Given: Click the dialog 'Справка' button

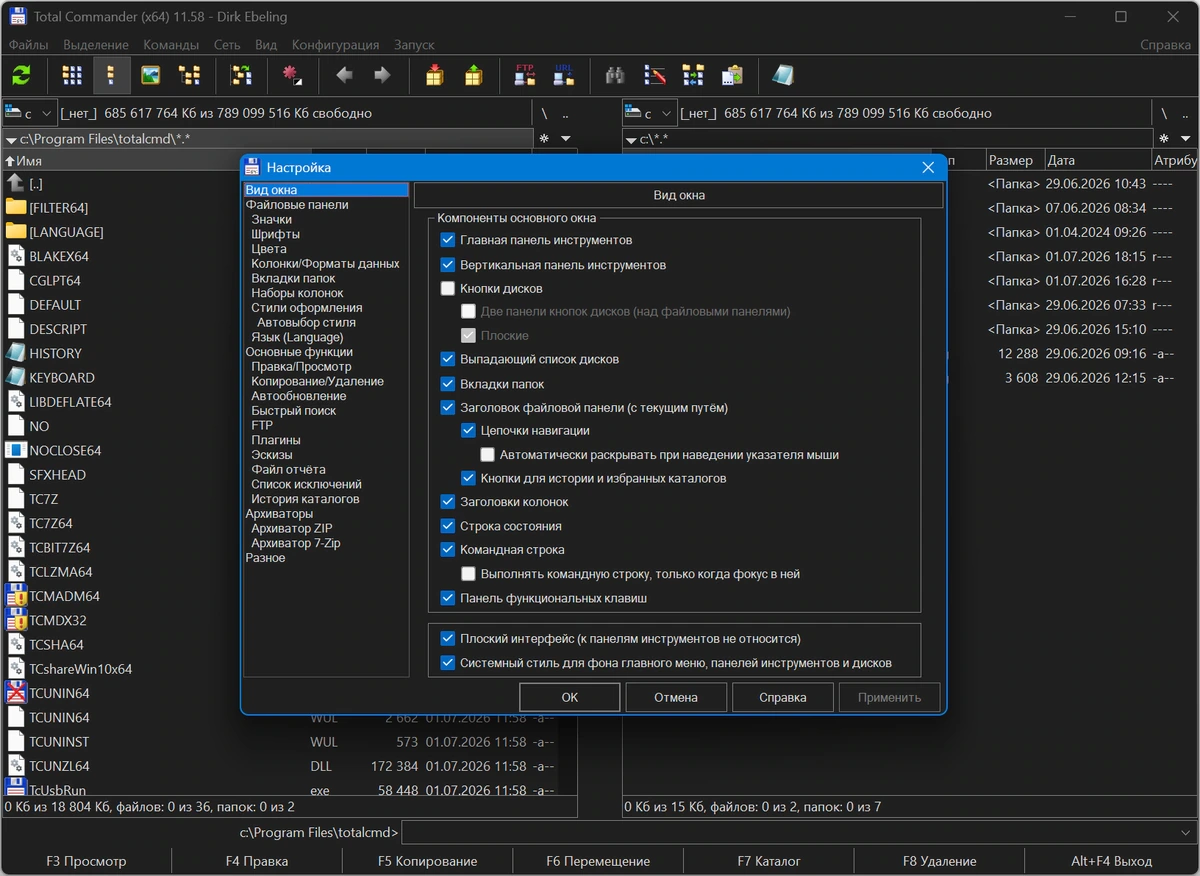Looking at the screenshot, I should [x=782, y=697].
